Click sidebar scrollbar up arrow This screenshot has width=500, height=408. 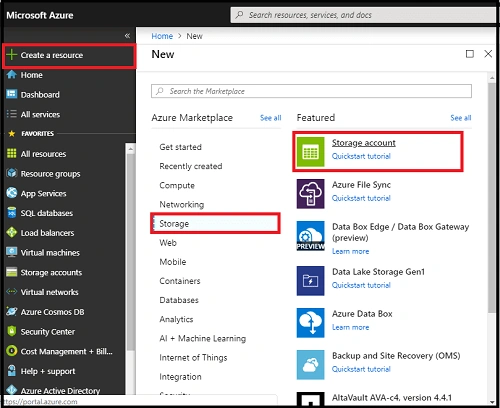pos(130,149)
